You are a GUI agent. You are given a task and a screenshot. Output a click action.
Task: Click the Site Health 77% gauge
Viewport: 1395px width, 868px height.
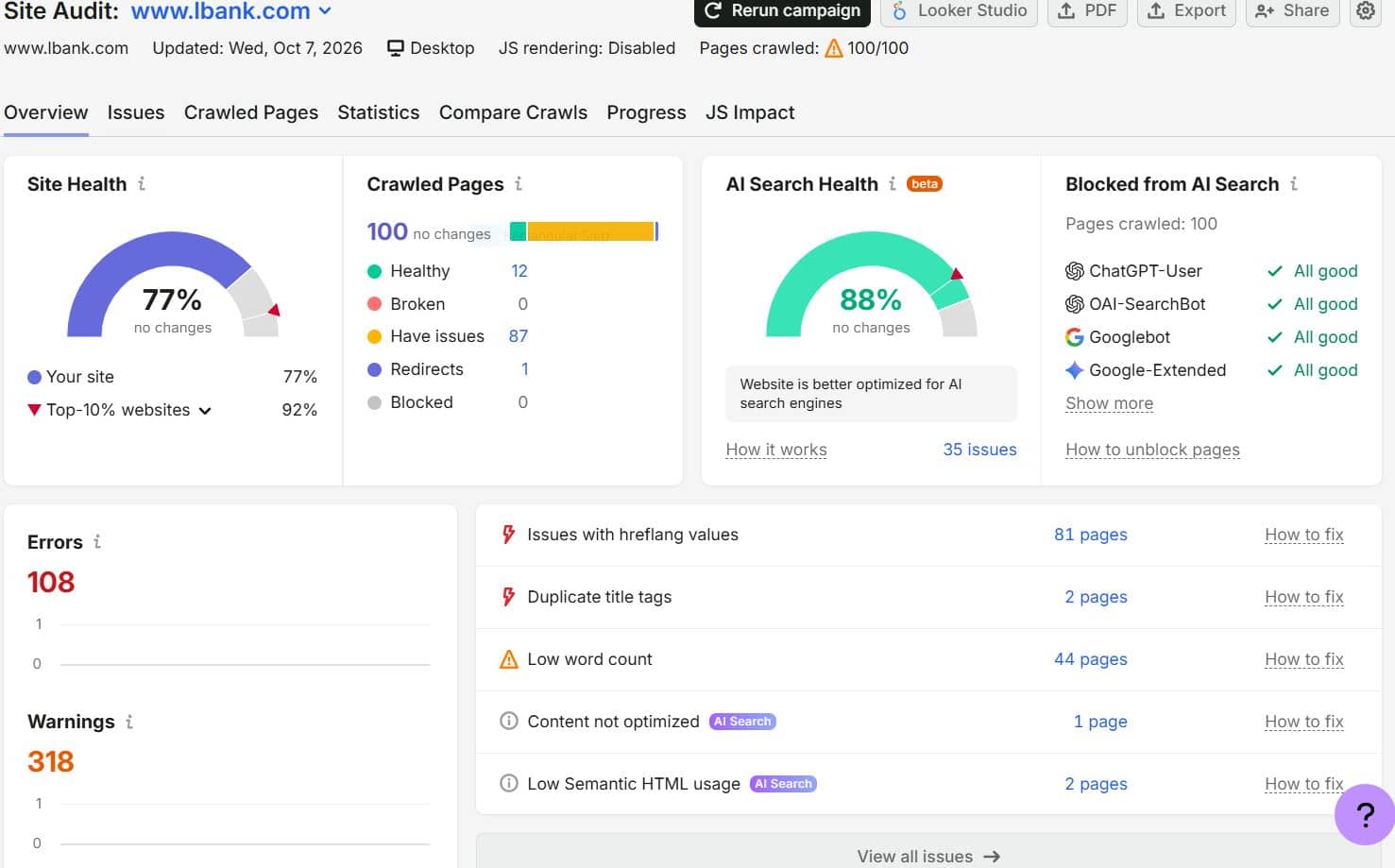tap(173, 284)
